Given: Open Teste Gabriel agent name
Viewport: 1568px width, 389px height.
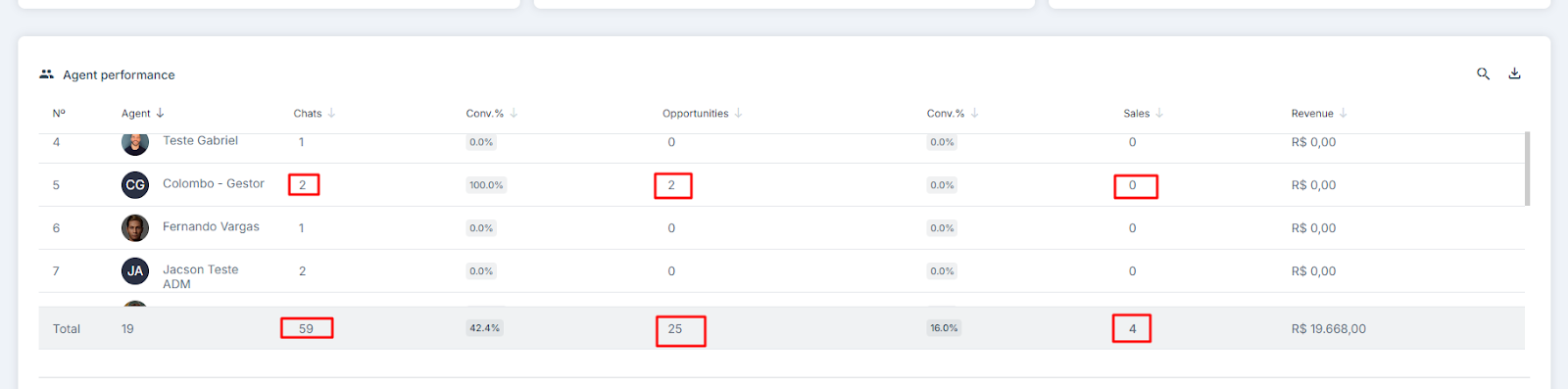Looking at the screenshot, I should [200, 141].
